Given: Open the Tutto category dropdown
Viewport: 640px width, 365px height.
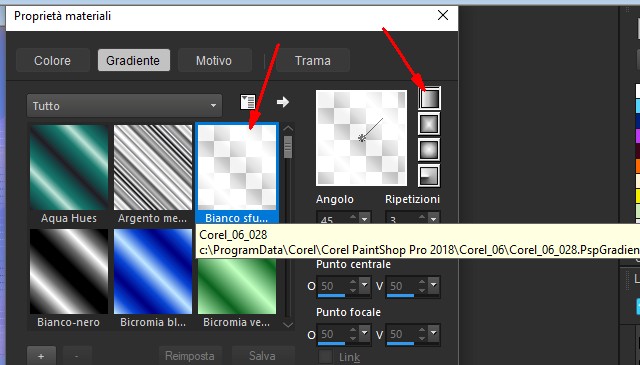Looking at the screenshot, I should [124, 106].
